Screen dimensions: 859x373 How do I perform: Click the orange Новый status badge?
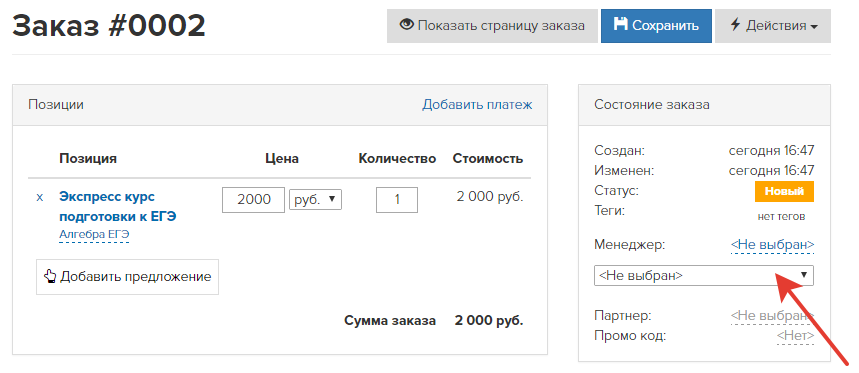coord(784,192)
